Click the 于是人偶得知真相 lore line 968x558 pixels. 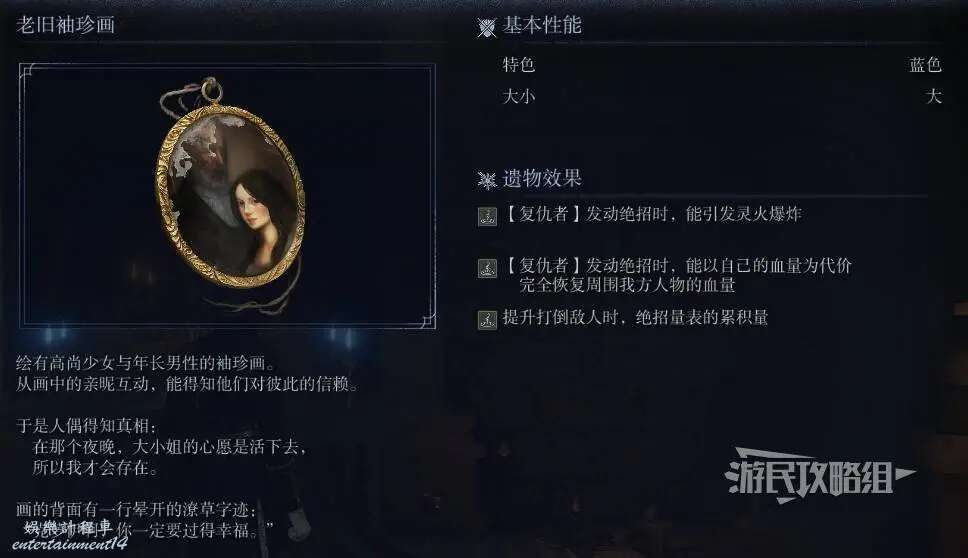(86, 425)
